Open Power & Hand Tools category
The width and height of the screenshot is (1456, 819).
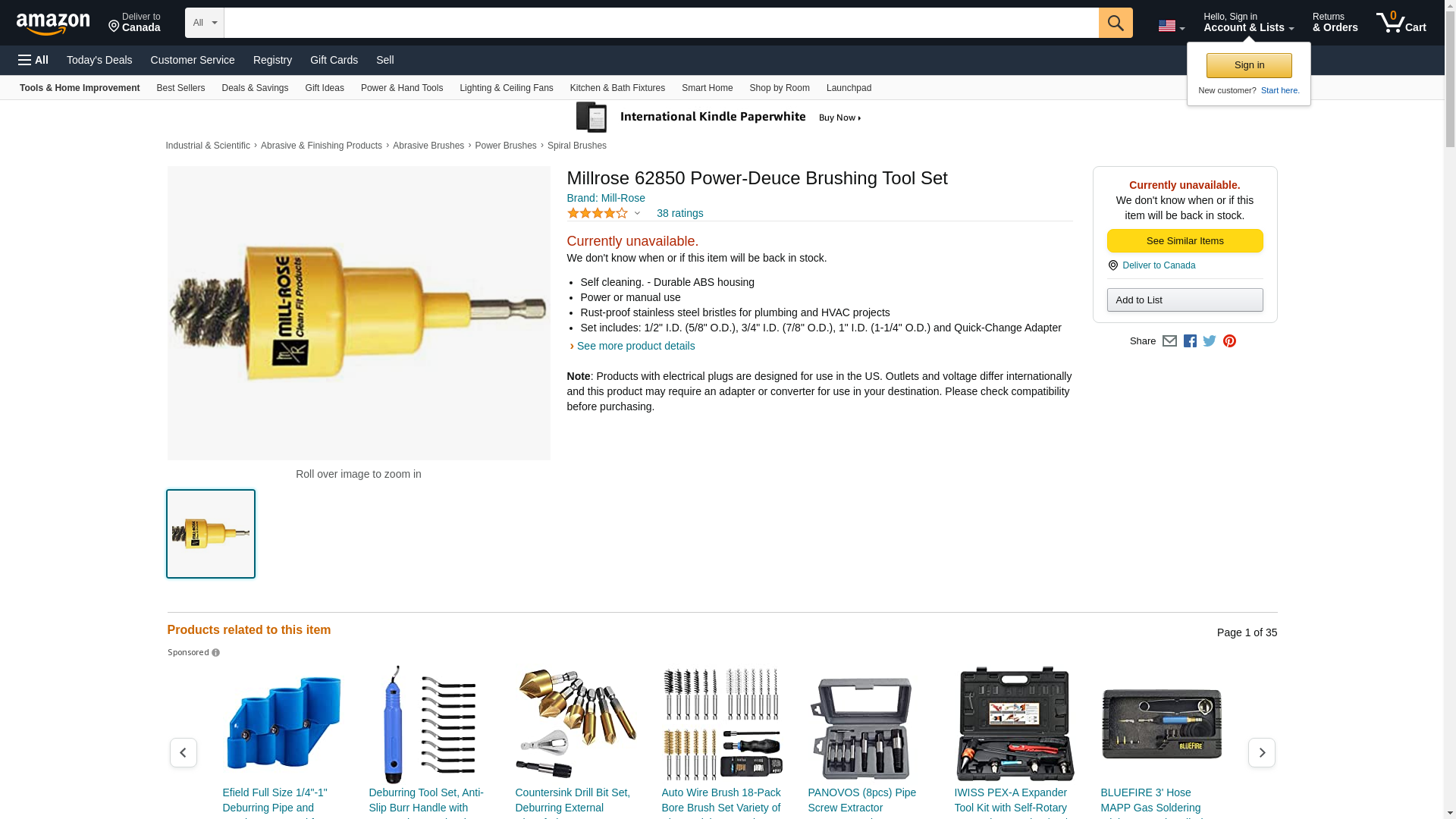402,88
